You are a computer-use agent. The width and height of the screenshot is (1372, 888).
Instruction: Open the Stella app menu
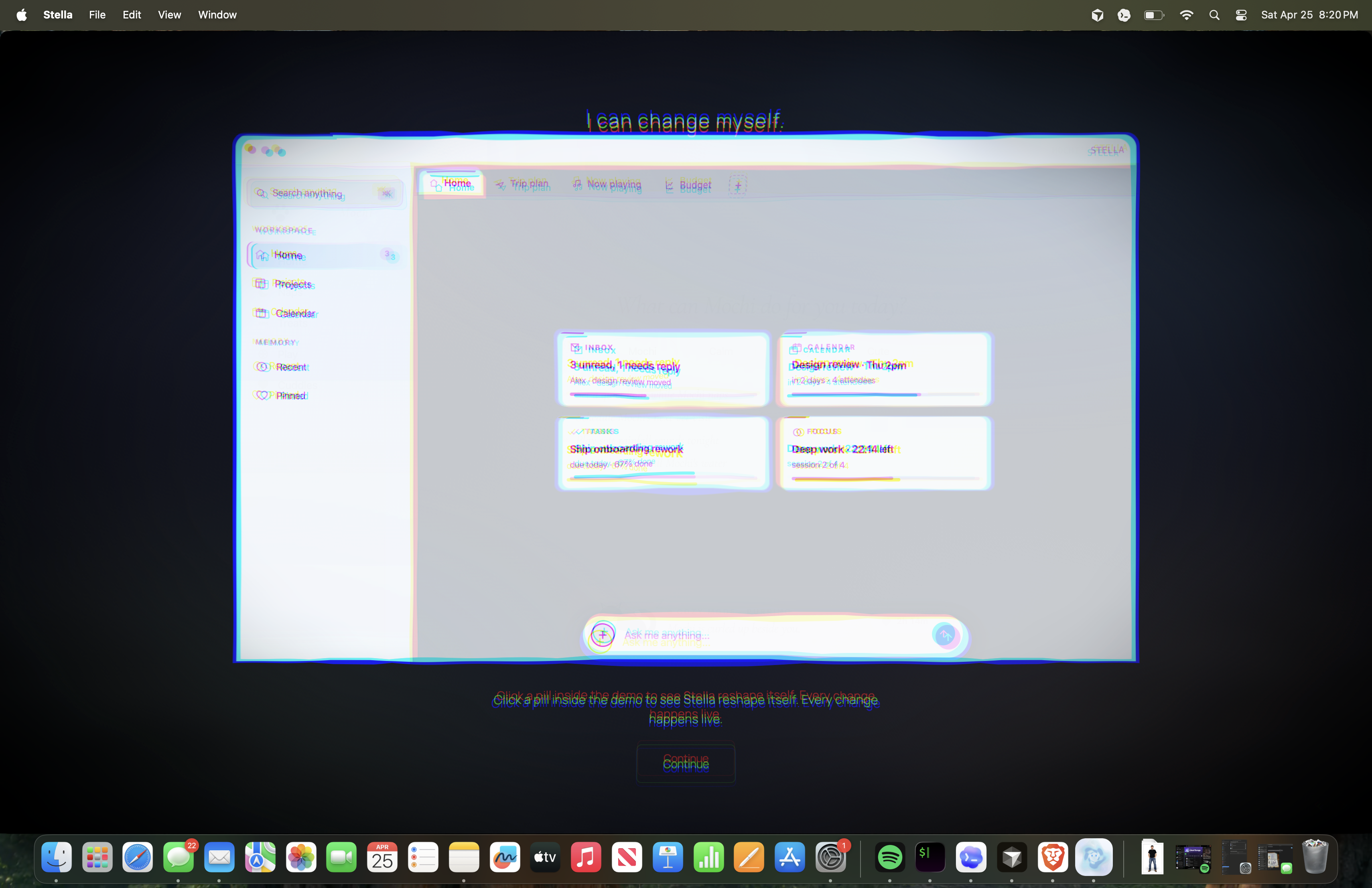pos(58,15)
